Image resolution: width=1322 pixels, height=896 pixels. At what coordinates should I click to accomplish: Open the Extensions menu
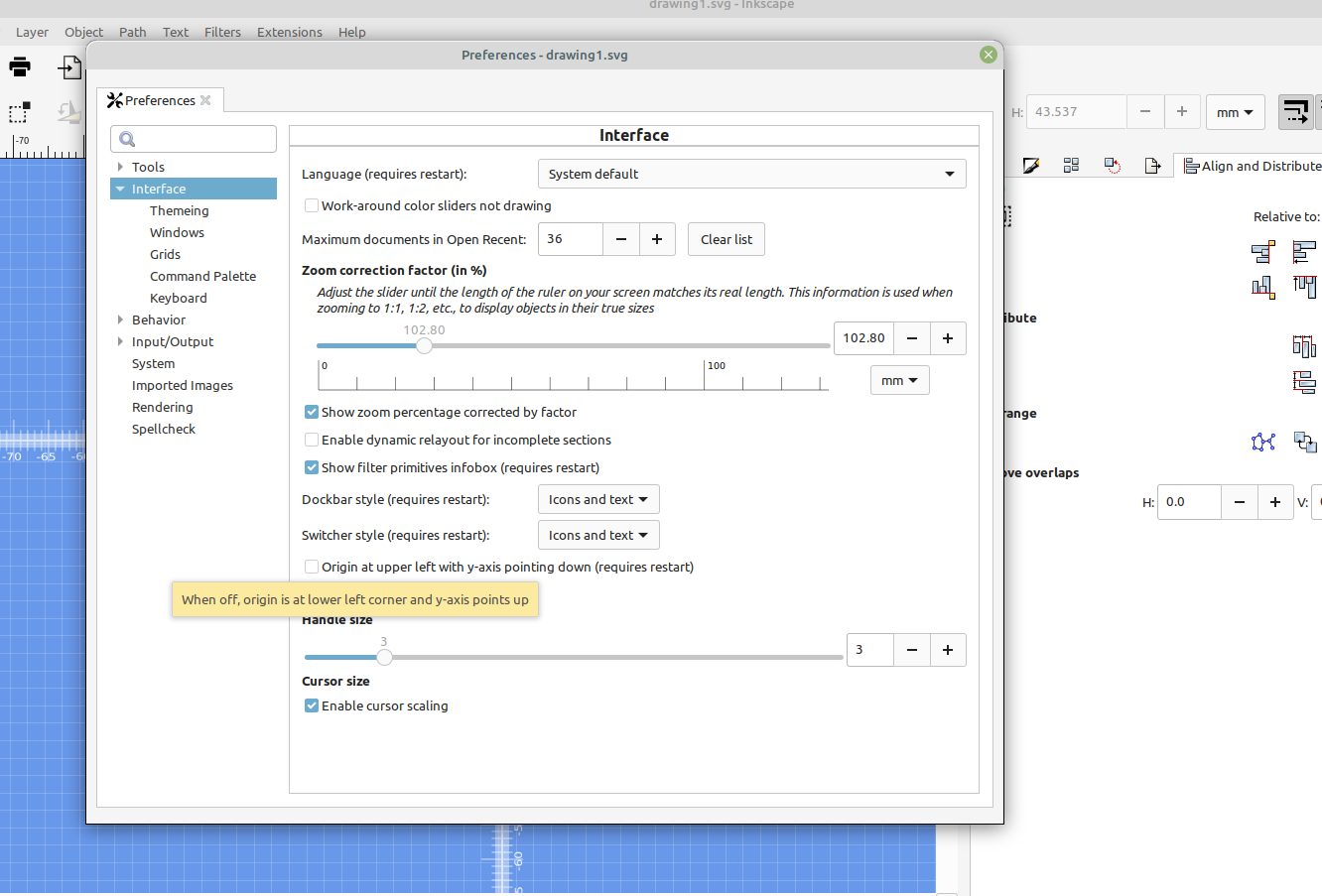point(290,32)
